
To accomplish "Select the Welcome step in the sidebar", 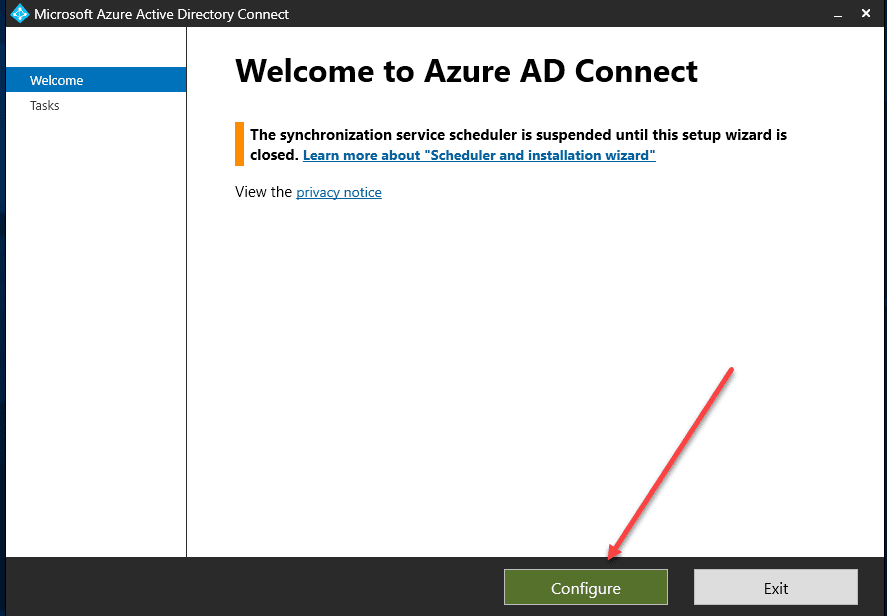I will pos(96,80).
